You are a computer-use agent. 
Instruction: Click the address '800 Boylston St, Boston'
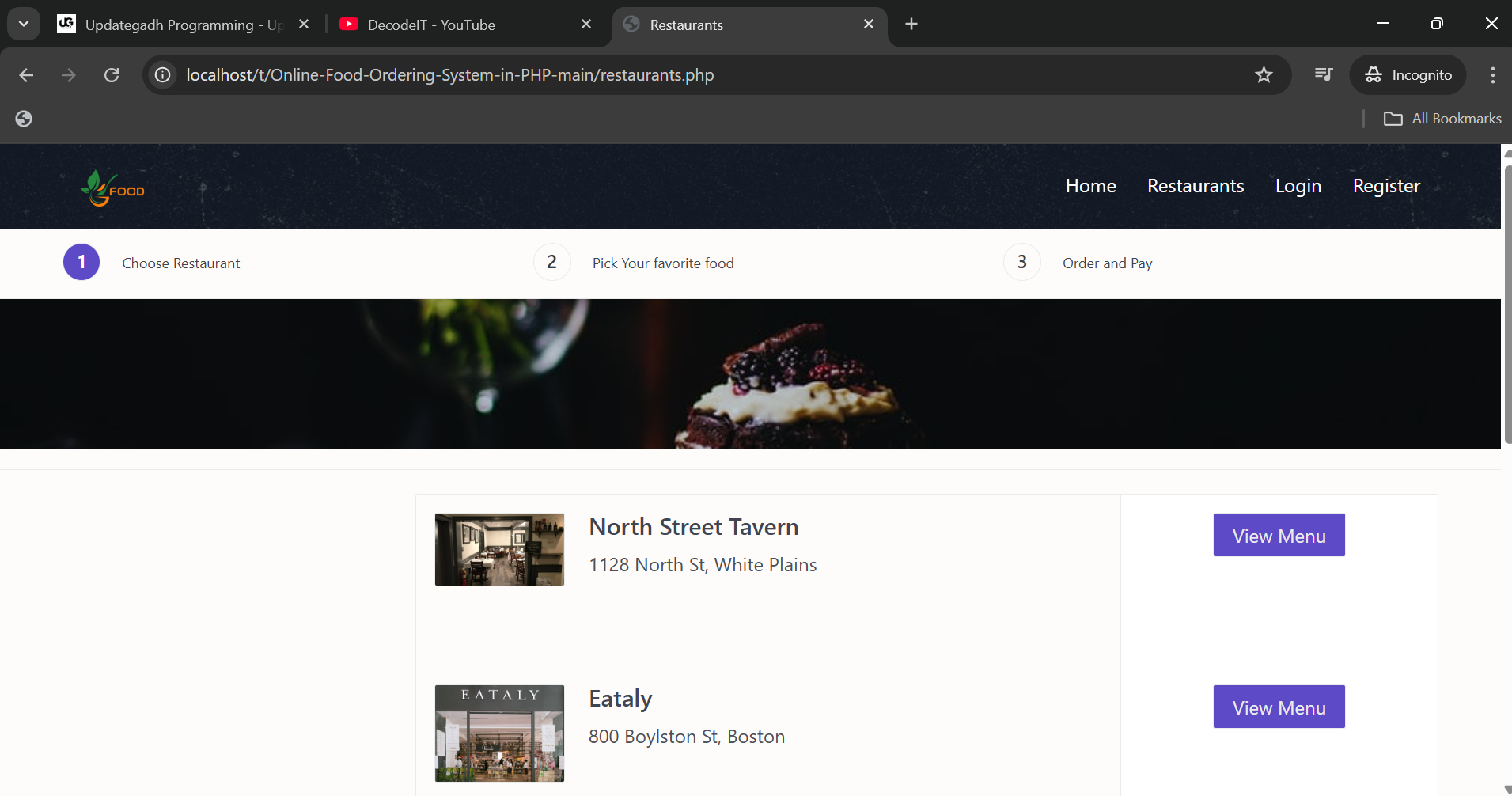pos(687,737)
